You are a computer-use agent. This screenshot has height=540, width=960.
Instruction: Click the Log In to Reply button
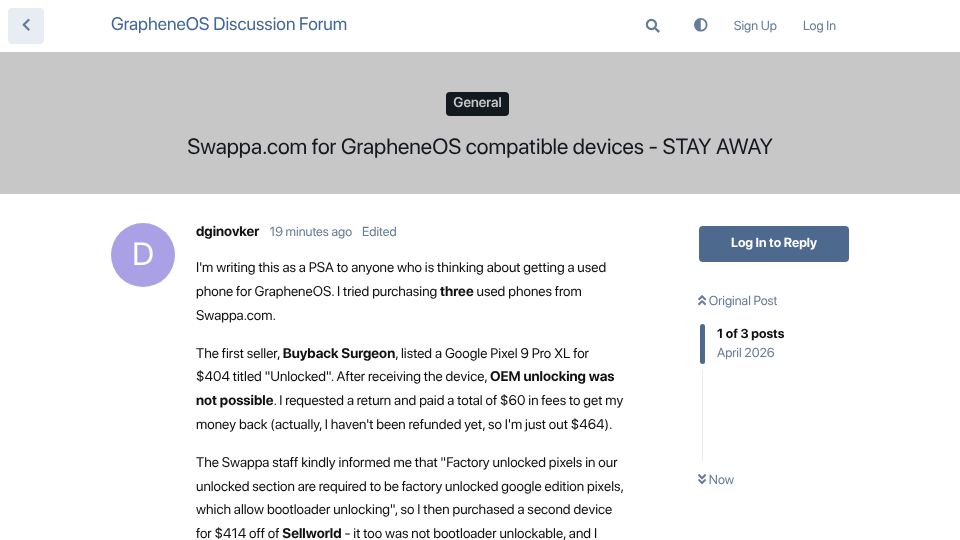pyautogui.click(x=773, y=244)
